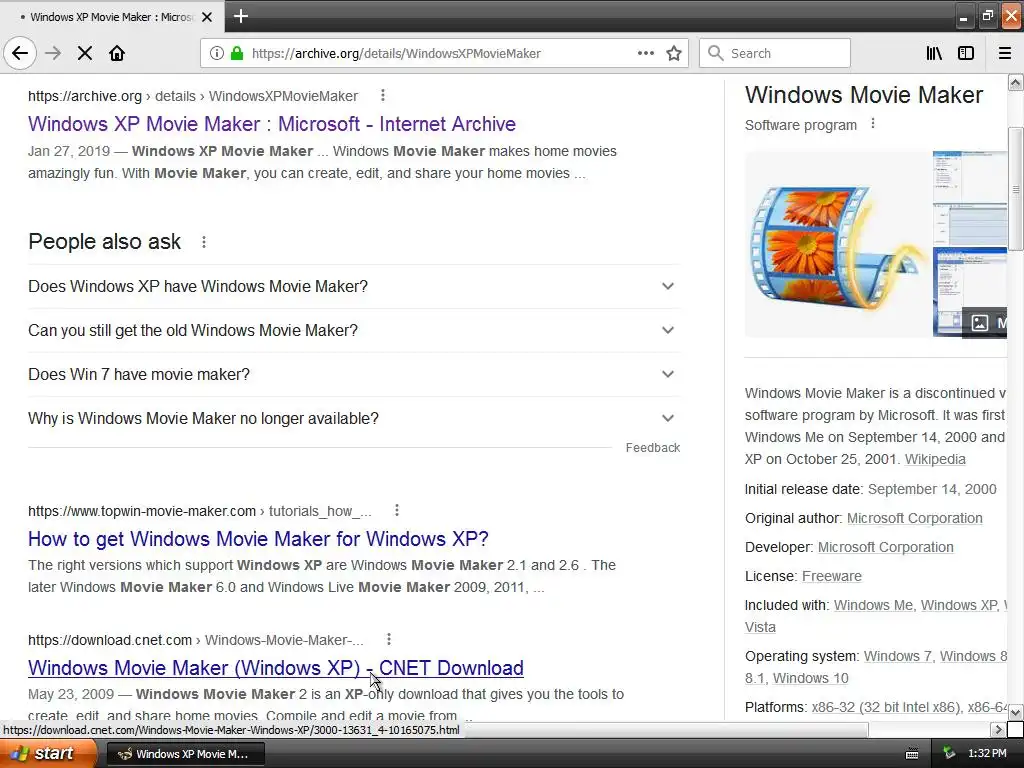Viewport: 1024px width, 768px height.
Task: Go back to the previous page
Action: click(x=20, y=53)
